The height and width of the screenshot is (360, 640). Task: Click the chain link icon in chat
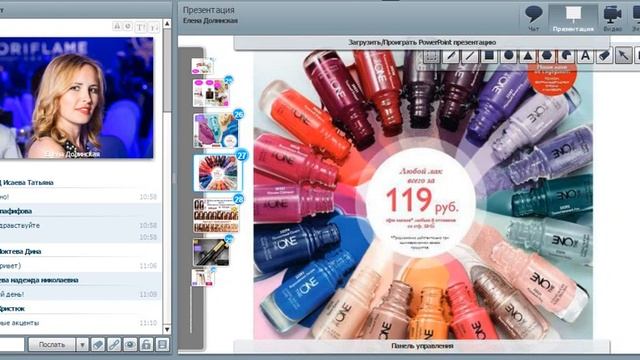coord(114,344)
